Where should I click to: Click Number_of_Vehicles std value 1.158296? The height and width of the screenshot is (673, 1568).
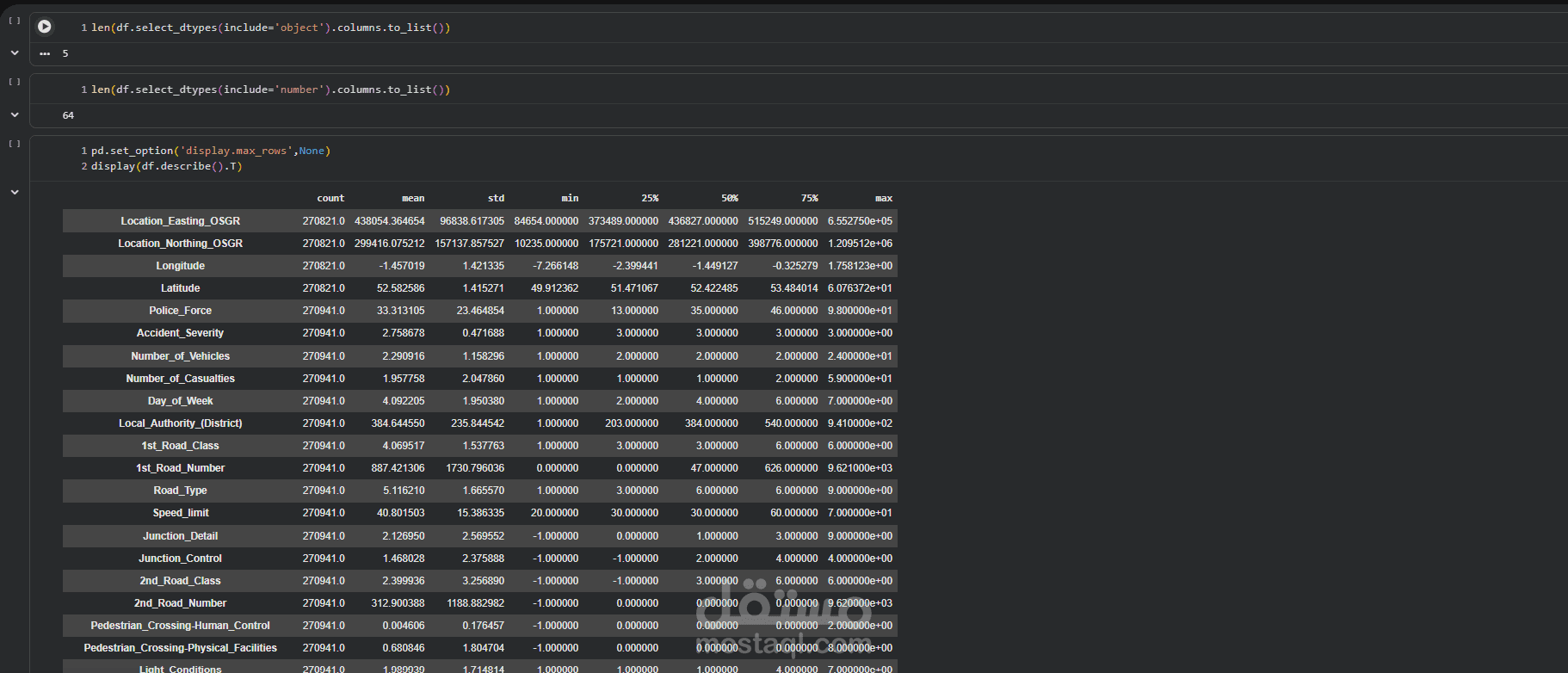(x=484, y=356)
